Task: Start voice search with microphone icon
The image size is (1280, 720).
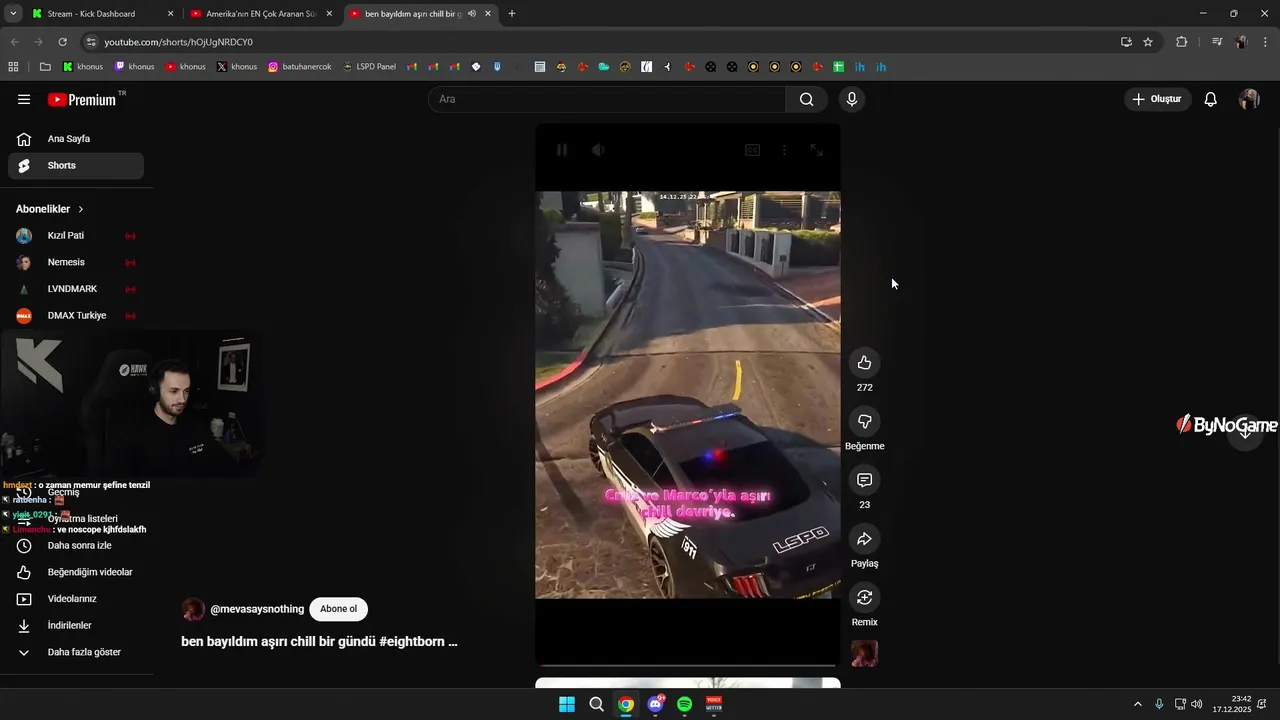Action: [x=852, y=99]
